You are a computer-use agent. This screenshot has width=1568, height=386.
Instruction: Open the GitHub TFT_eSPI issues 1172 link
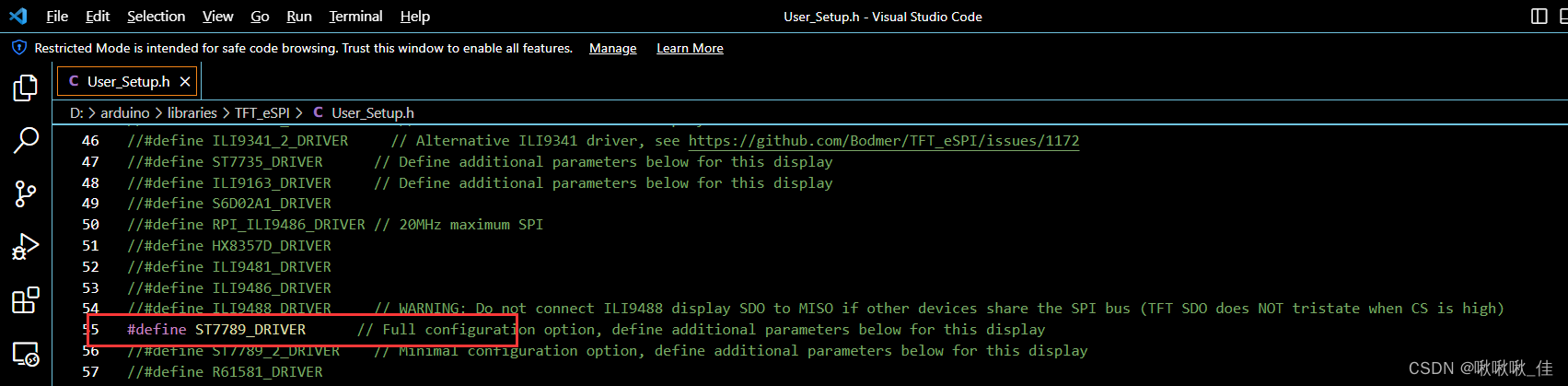(x=884, y=141)
